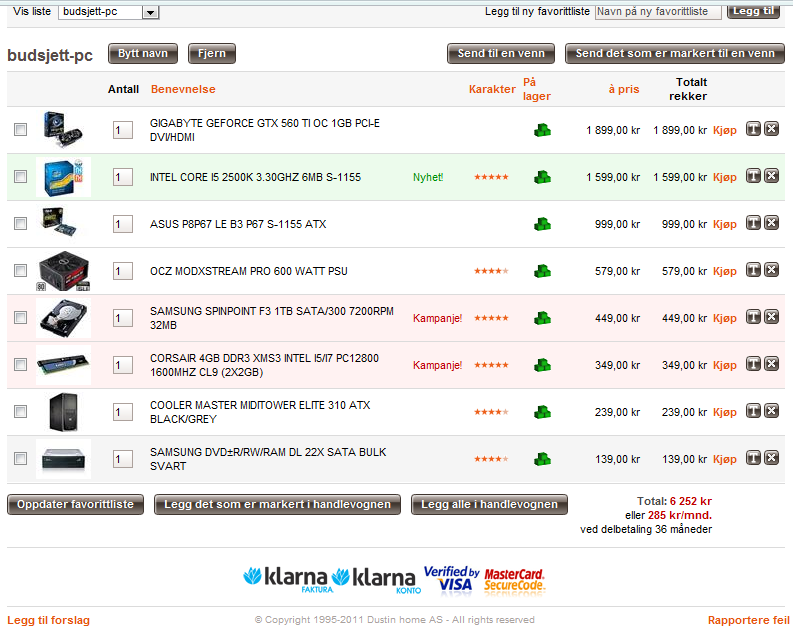Click the Klarna Konto logo
This screenshot has width=793, height=628.
click(377, 580)
